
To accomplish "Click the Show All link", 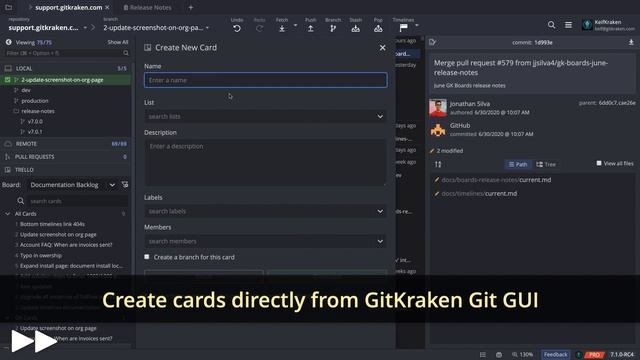I will (118, 42).
